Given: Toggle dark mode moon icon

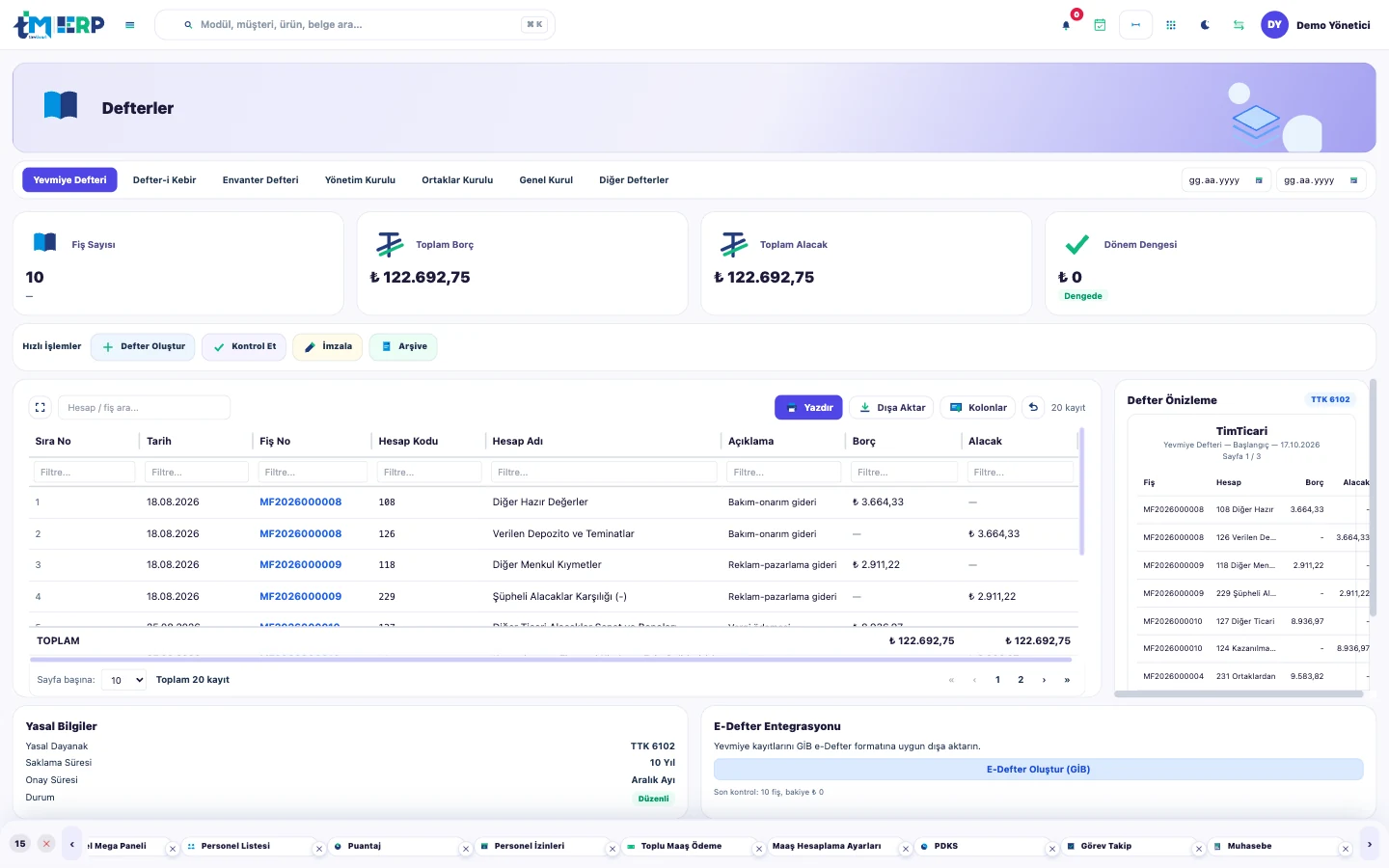Looking at the screenshot, I should (1205, 25).
